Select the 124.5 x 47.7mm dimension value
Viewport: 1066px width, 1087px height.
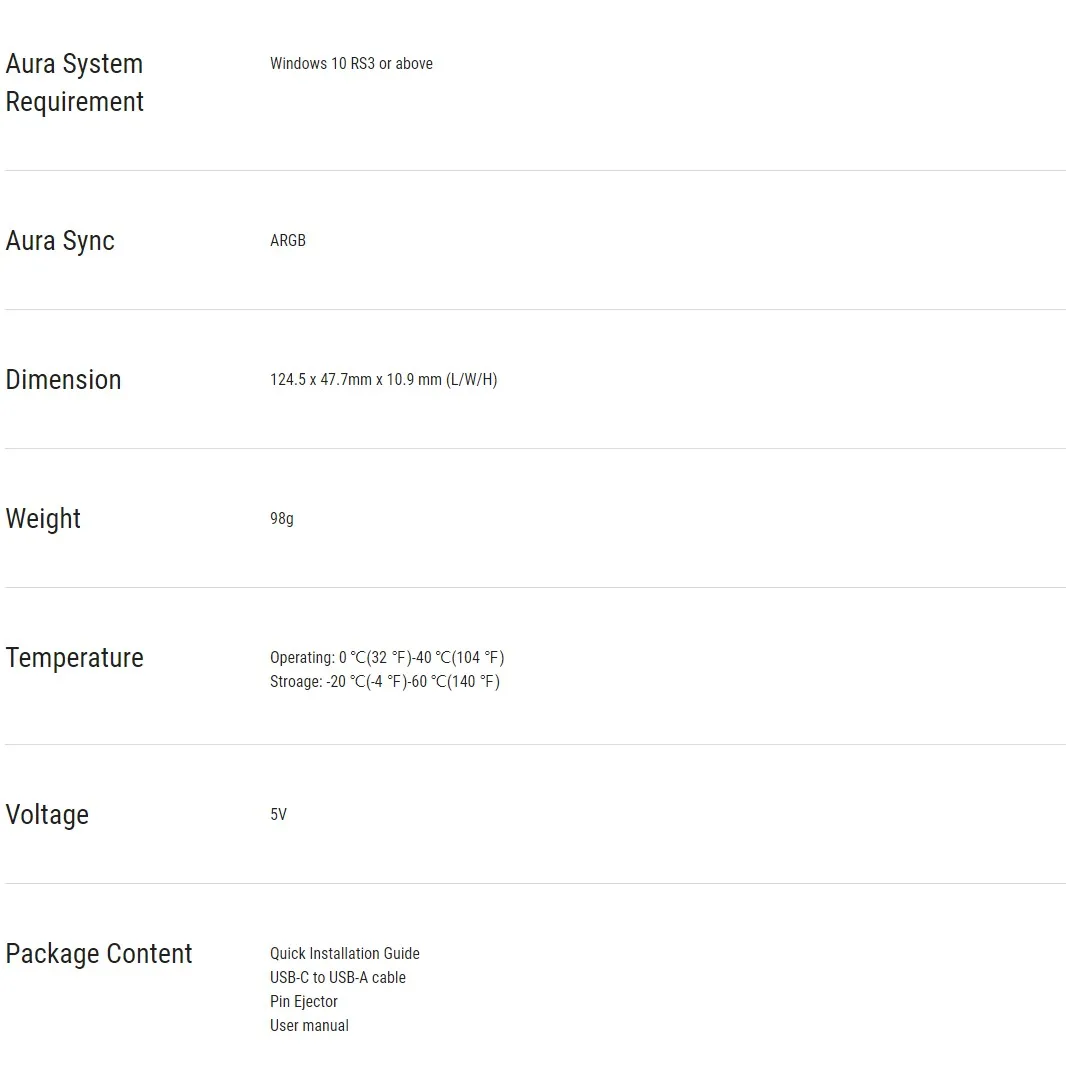(384, 380)
